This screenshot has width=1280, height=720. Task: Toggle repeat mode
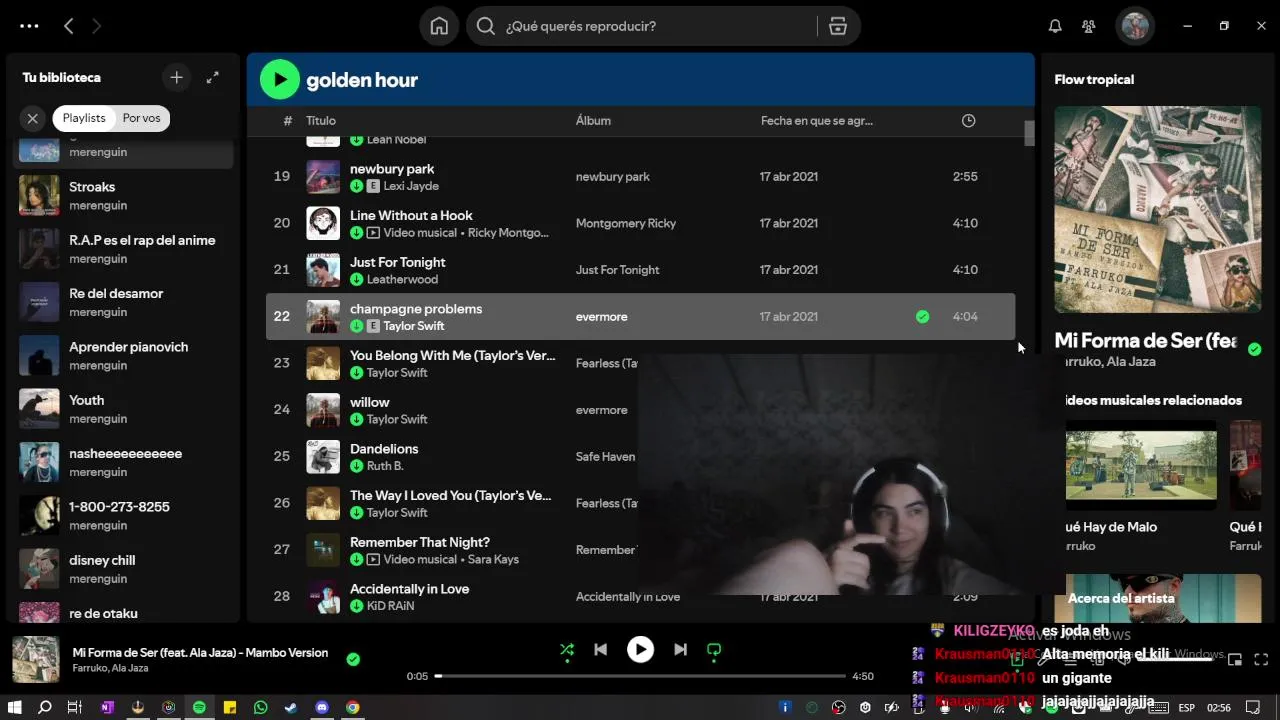[714, 650]
